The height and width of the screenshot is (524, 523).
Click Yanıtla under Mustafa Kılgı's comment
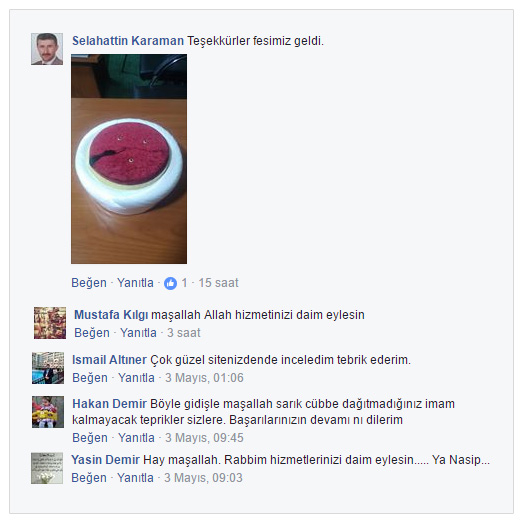(x=138, y=333)
